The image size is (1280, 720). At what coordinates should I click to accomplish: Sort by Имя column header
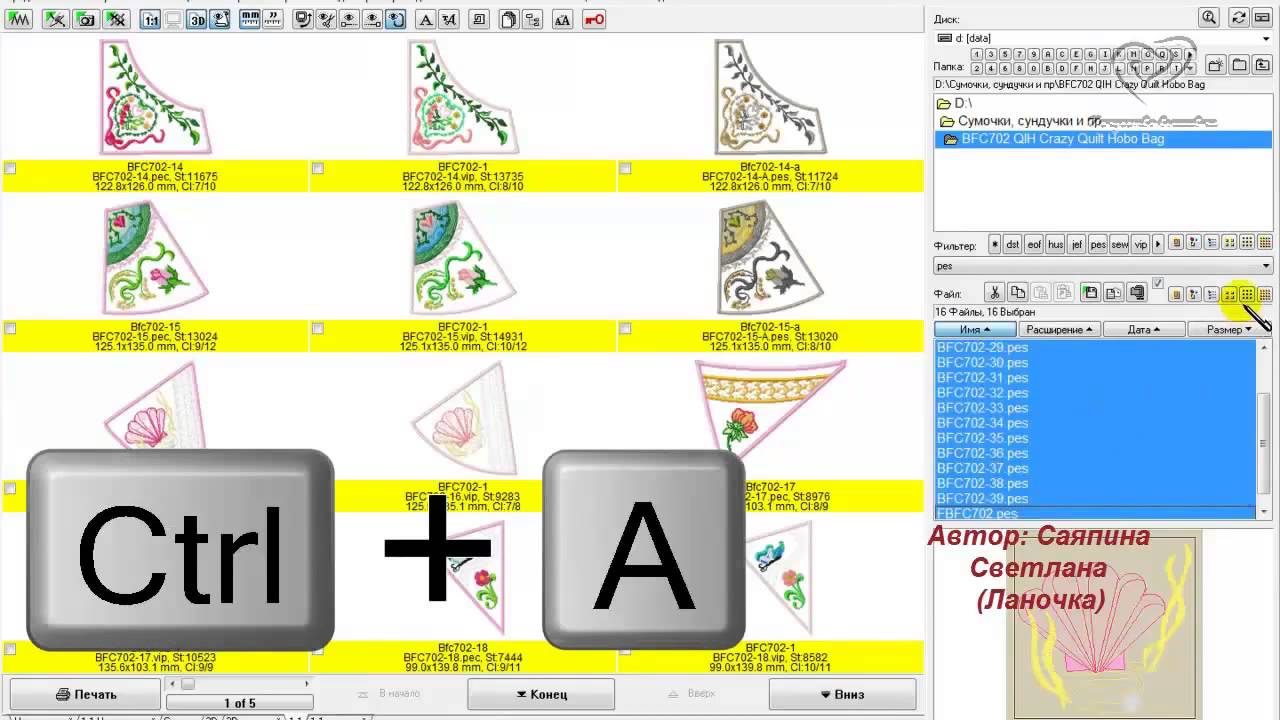pyautogui.click(x=975, y=329)
